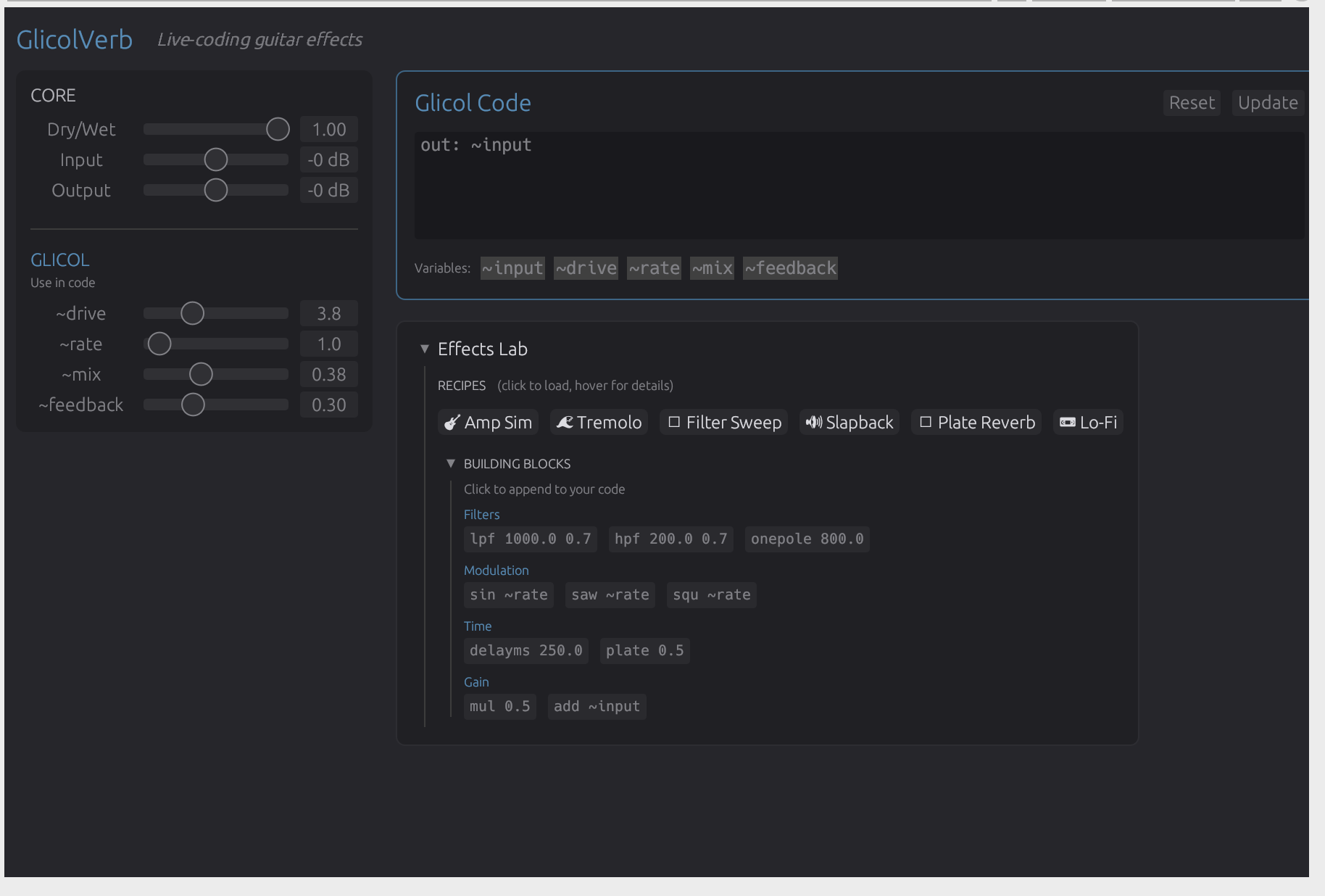Image resolution: width=1325 pixels, height=896 pixels.
Task: Append the lpf 1000.0 0.7 block
Action: tap(531, 539)
